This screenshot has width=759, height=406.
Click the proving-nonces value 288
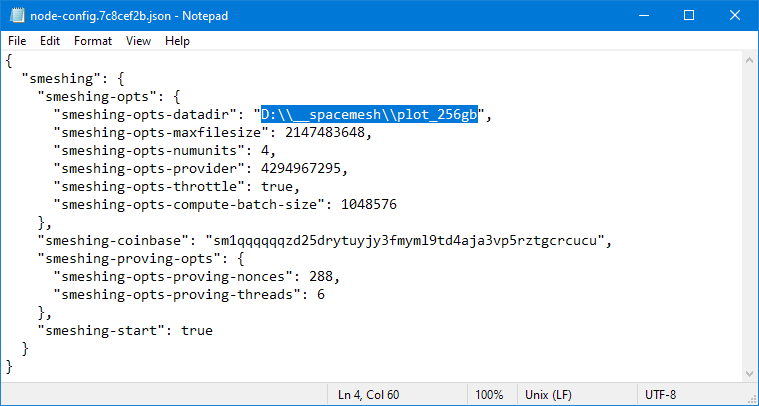[x=321, y=277]
